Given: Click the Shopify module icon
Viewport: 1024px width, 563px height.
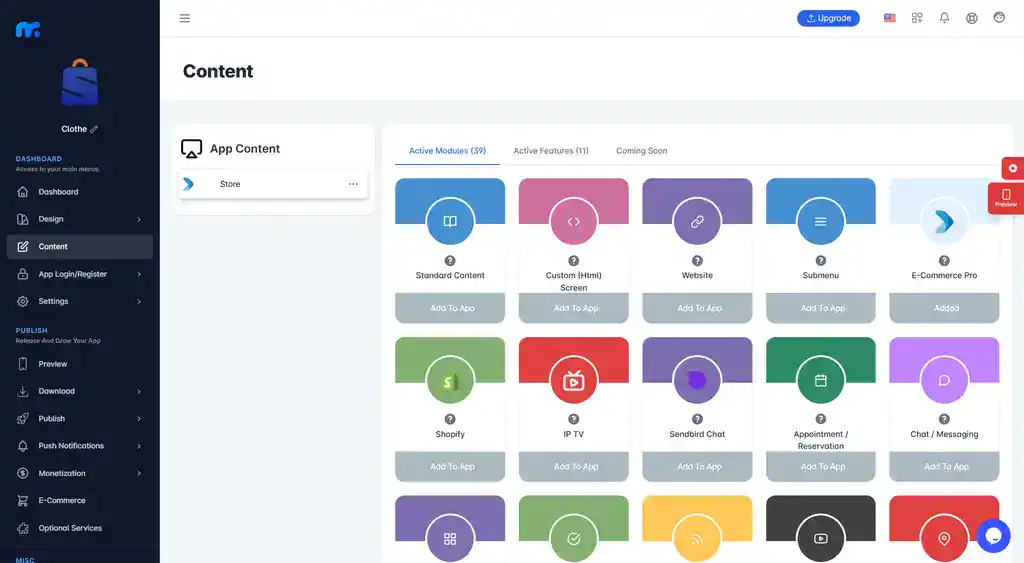Looking at the screenshot, I should pos(450,380).
